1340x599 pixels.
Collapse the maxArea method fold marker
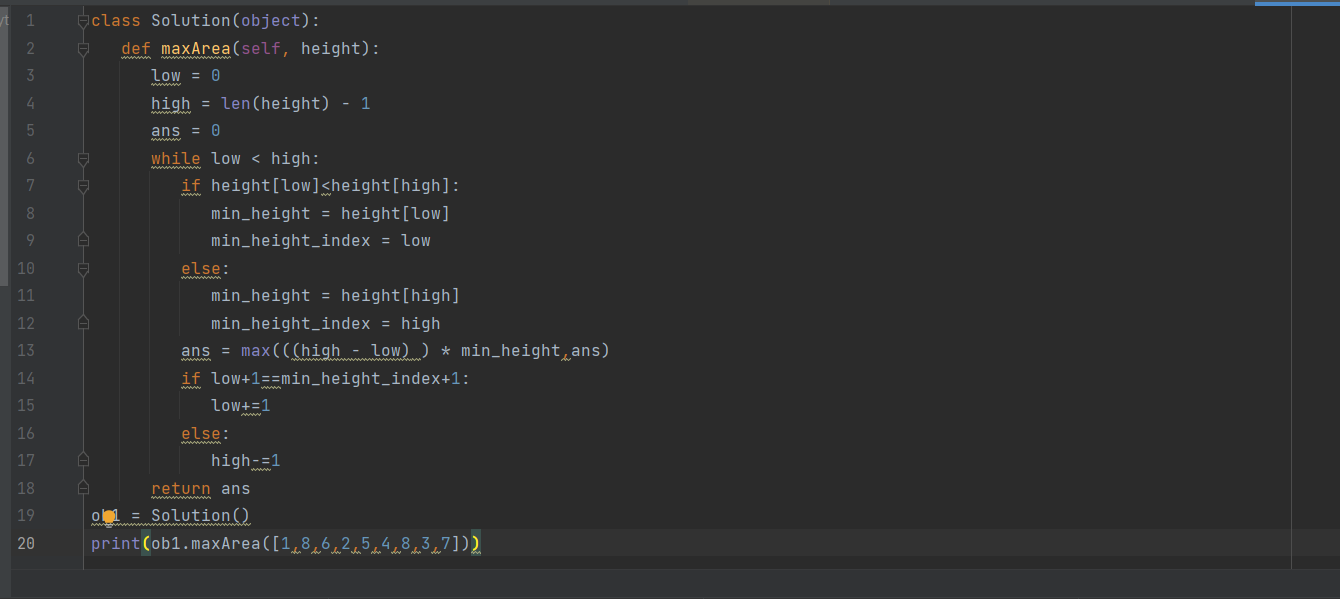pos(83,49)
